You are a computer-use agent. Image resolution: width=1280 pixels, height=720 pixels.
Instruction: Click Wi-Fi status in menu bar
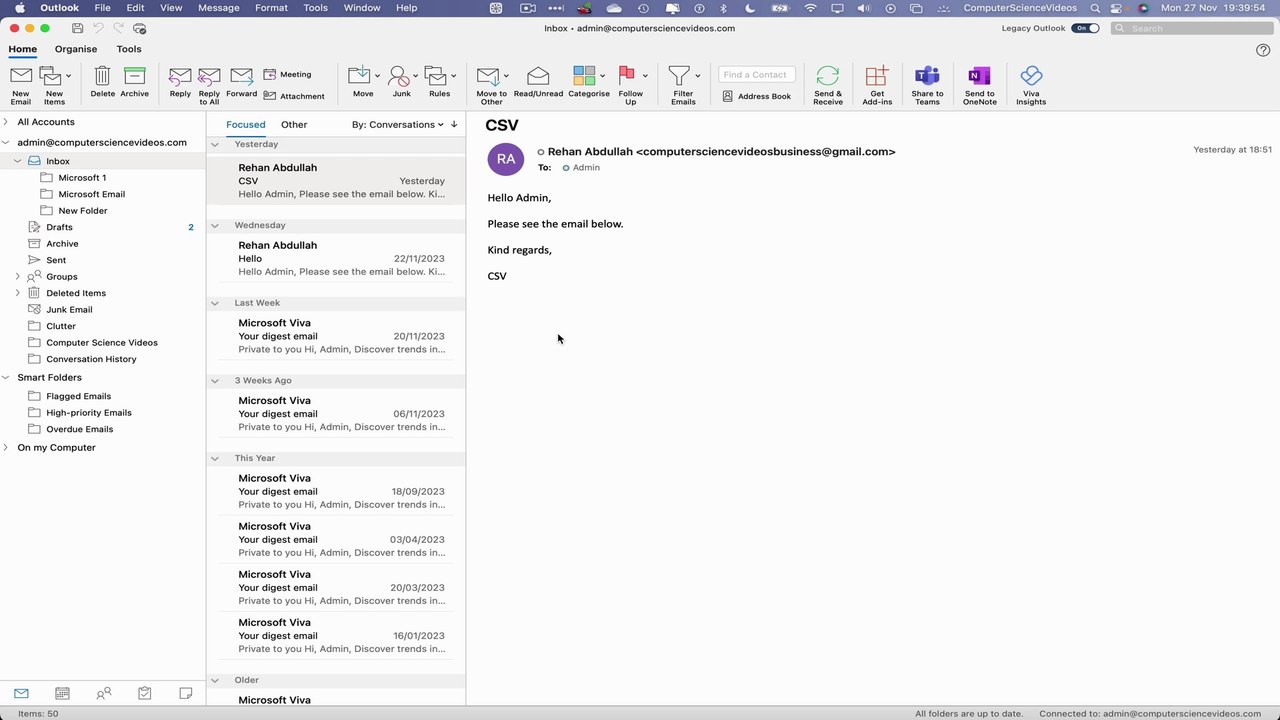coord(810,8)
